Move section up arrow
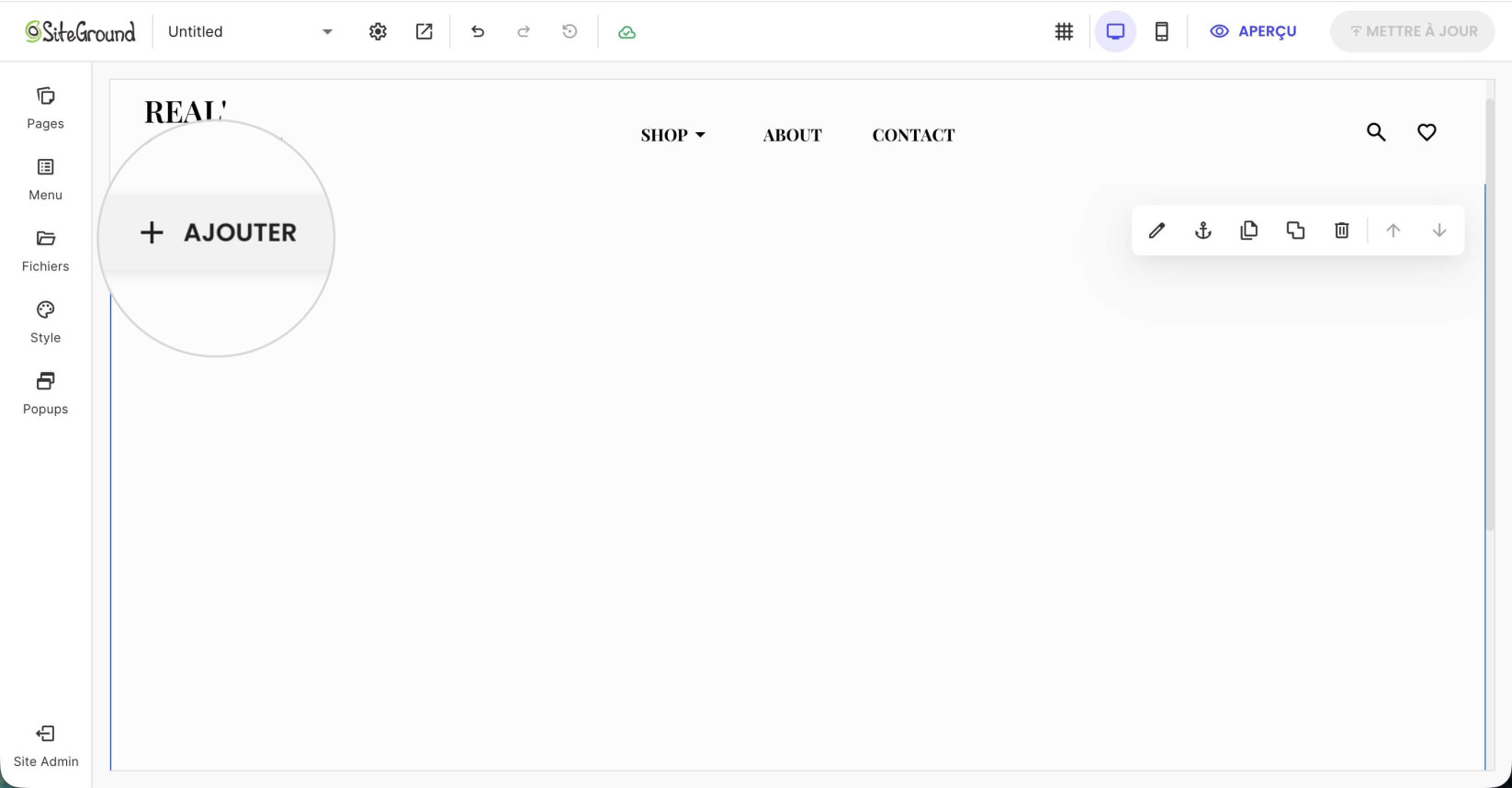The image size is (1512, 788). pyautogui.click(x=1393, y=231)
